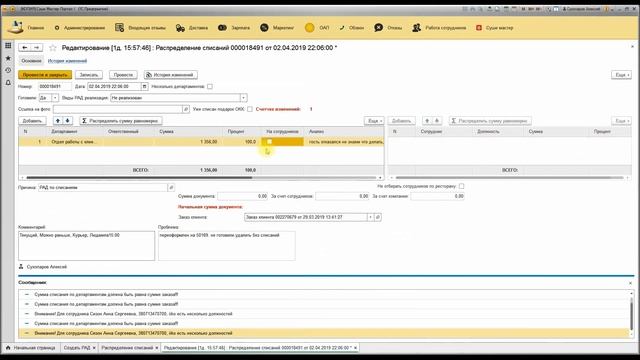Click the Записать button
Image resolution: width=640 pixels, height=360 pixels.
[x=89, y=75]
